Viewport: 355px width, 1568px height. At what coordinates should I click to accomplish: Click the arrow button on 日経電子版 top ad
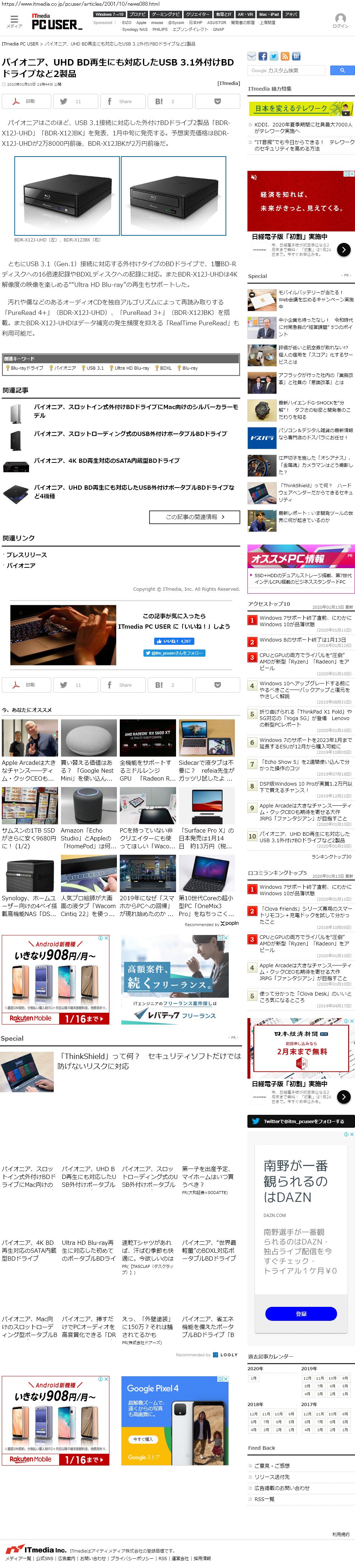pyautogui.click(x=344, y=249)
